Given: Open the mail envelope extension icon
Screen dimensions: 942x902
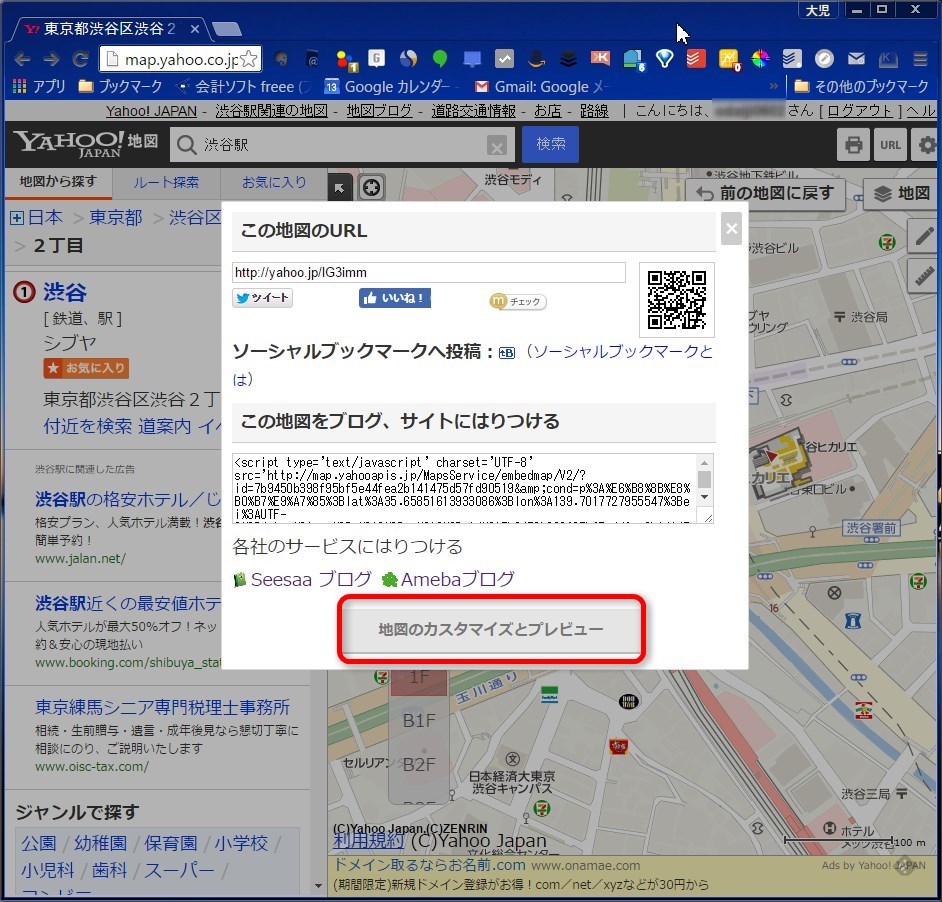Looking at the screenshot, I should coord(856,58).
